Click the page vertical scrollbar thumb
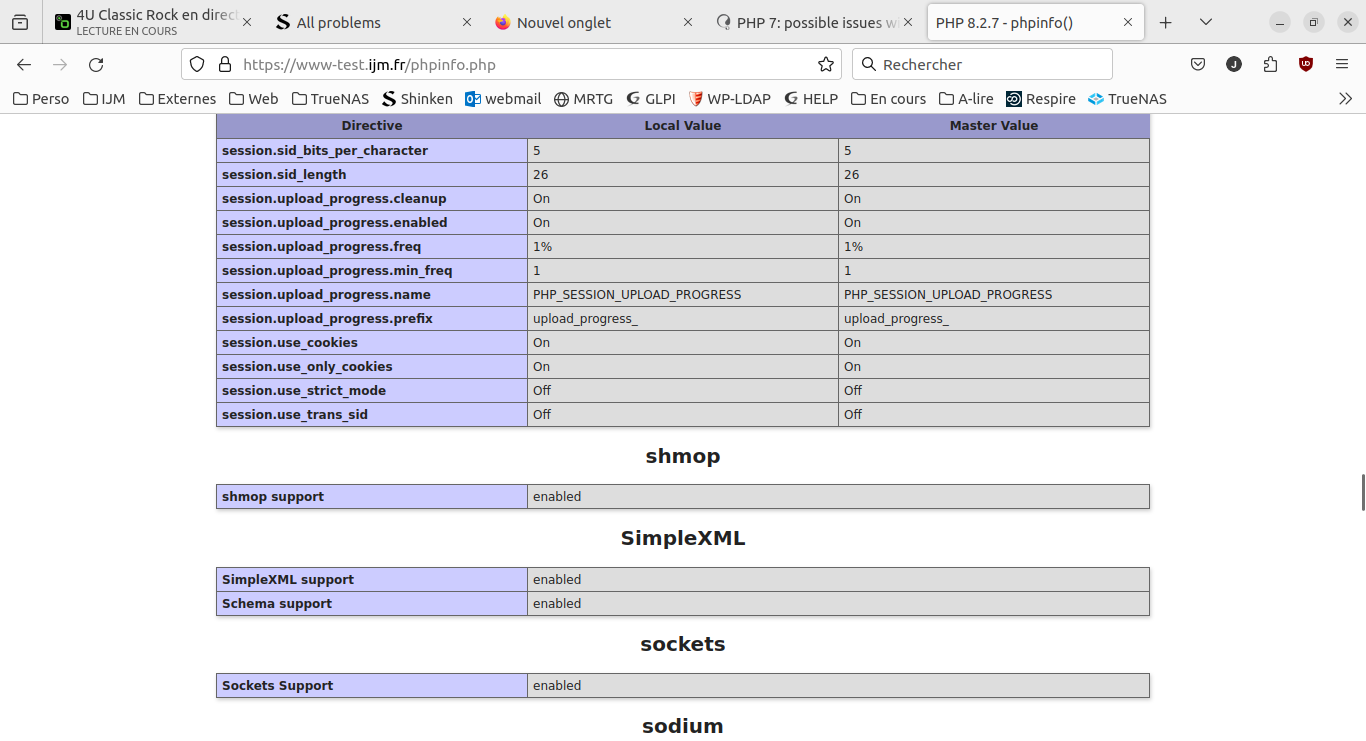The height and width of the screenshot is (741, 1366). pos(1362,492)
